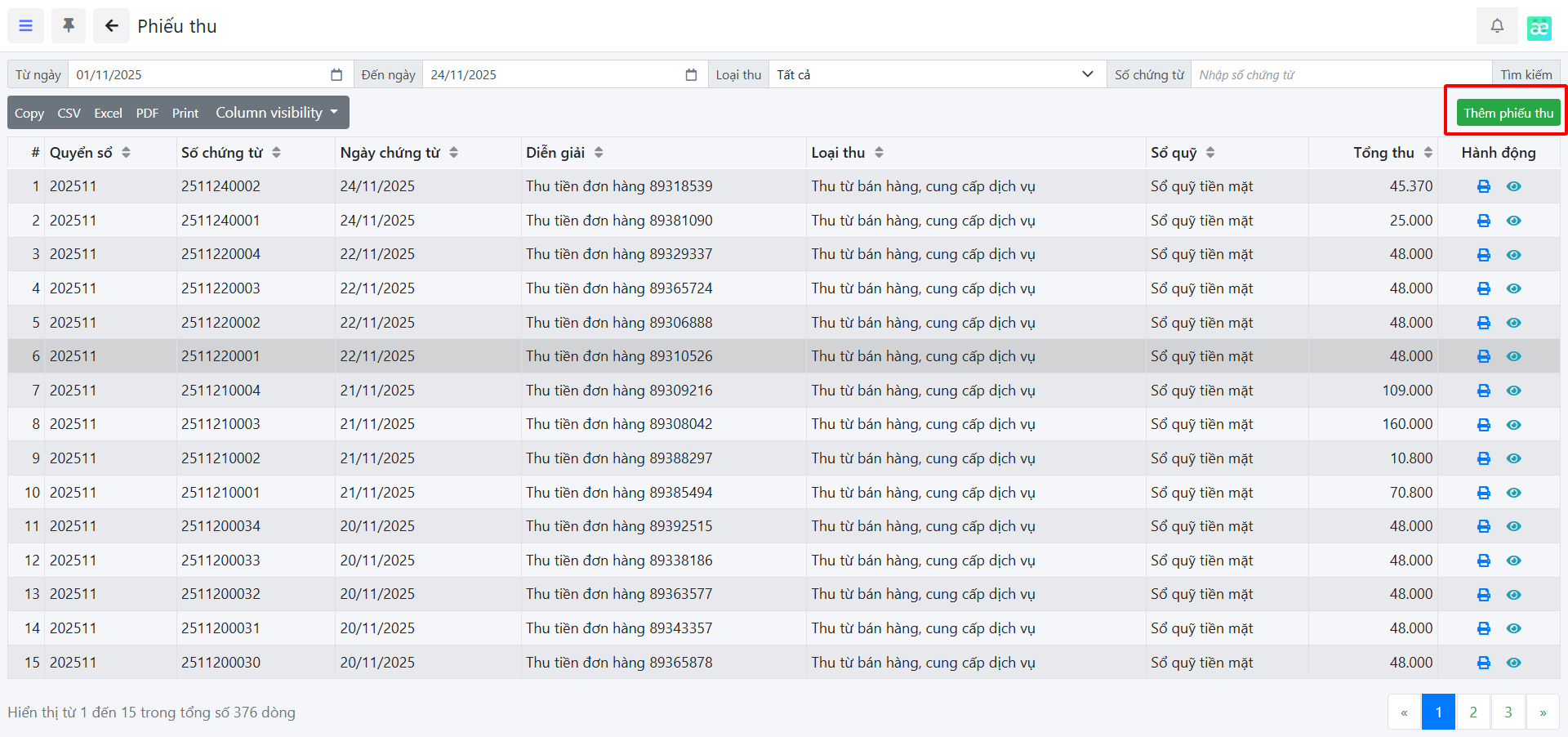Open the Column visibility dropdown
Viewport: 1568px width, 737px height.
coord(276,113)
